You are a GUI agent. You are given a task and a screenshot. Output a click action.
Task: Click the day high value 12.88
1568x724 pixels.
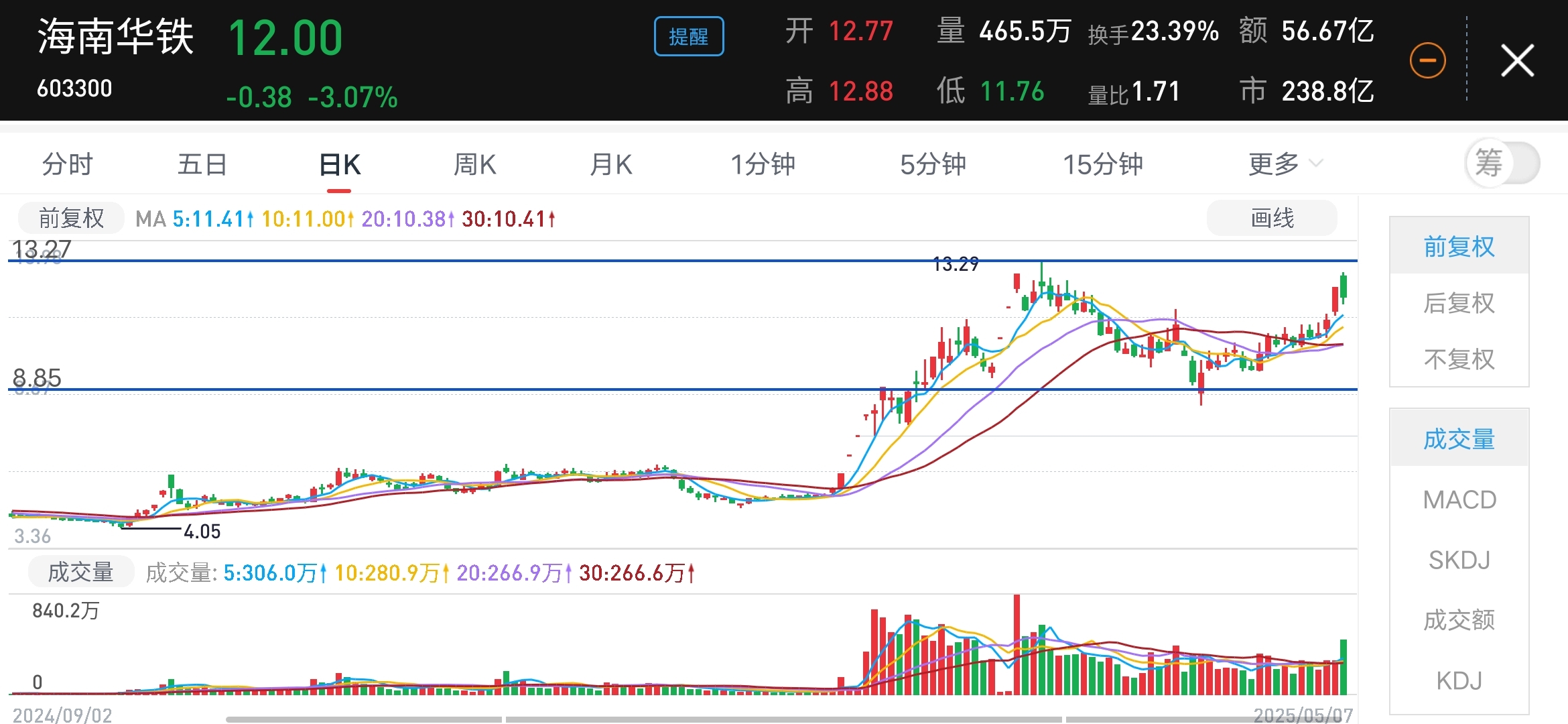click(x=861, y=91)
